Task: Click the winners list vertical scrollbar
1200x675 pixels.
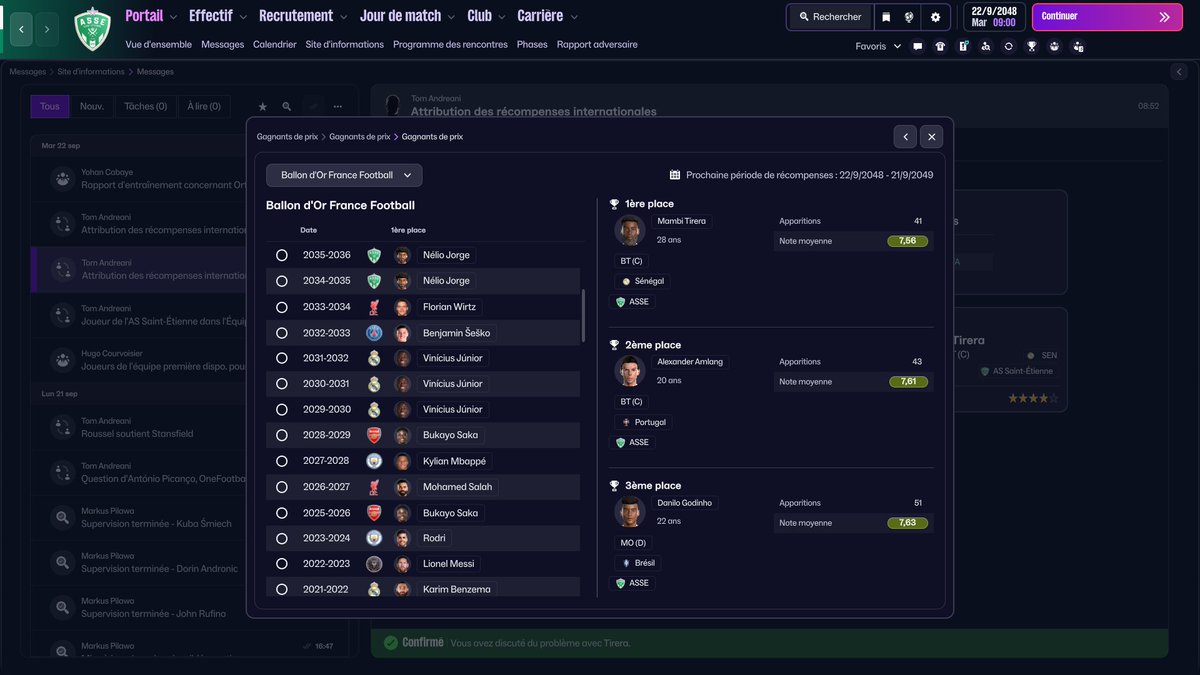Action: 583,318
